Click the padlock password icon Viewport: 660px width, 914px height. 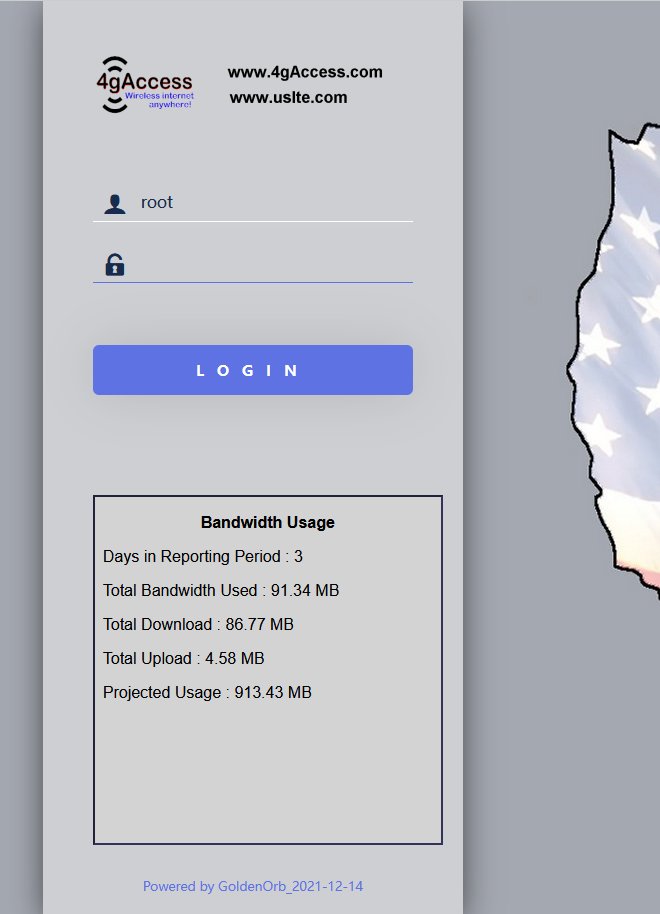coord(115,265)
